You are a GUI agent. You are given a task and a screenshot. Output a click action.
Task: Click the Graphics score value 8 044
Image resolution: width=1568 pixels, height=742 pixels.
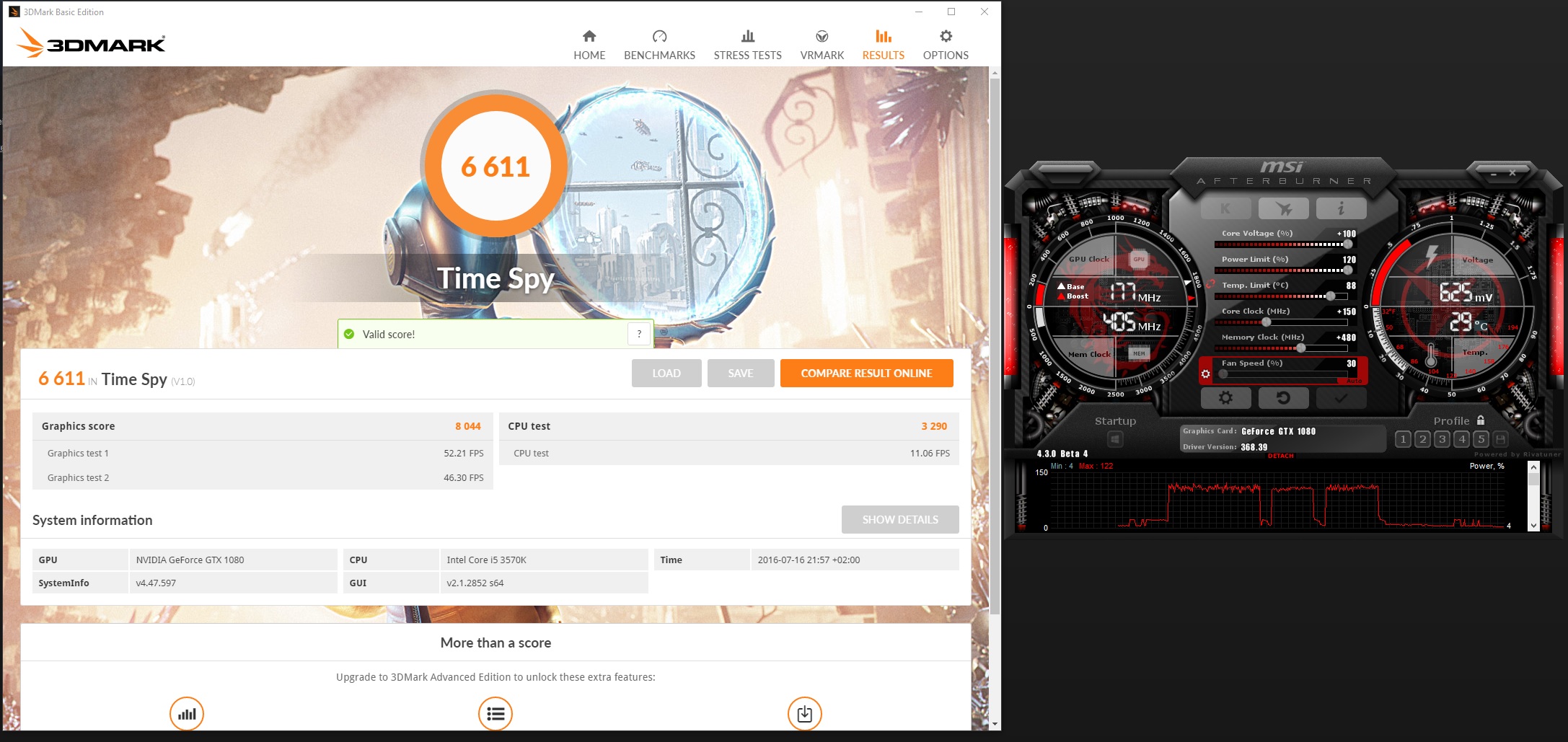tap(467, 426)
